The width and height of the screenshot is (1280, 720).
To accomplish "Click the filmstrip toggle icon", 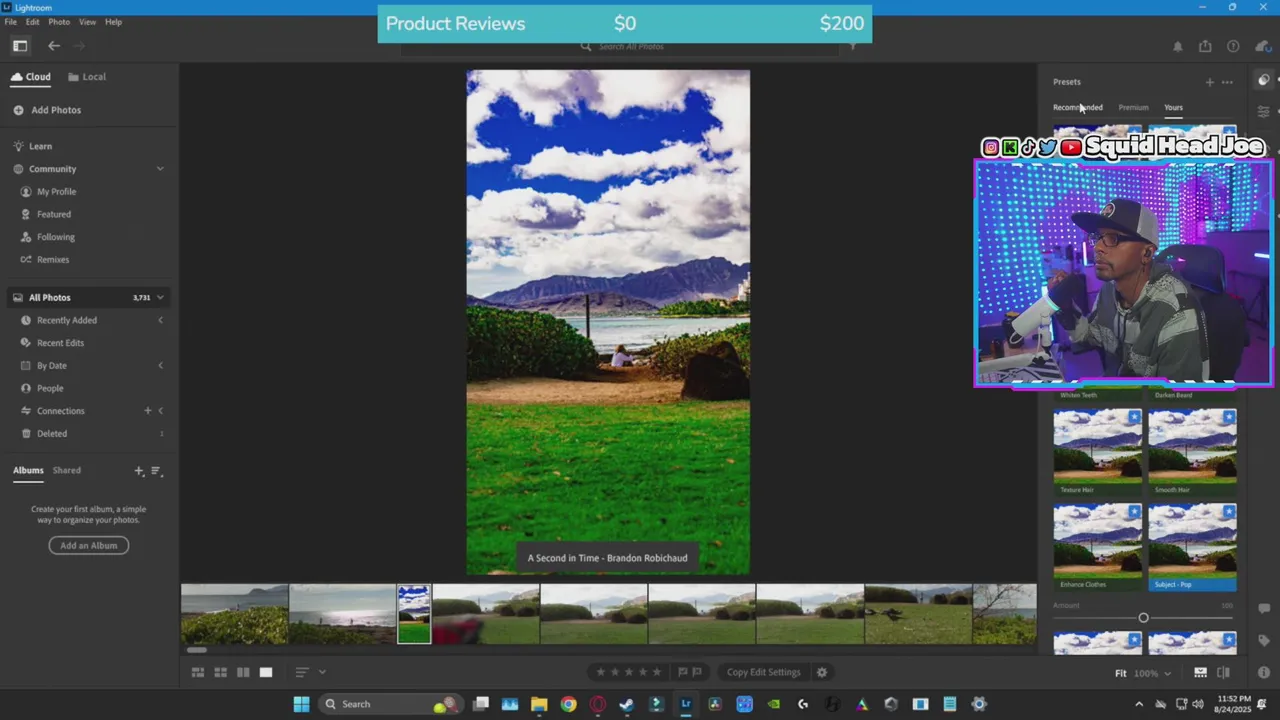I will tap(1200, 673).
